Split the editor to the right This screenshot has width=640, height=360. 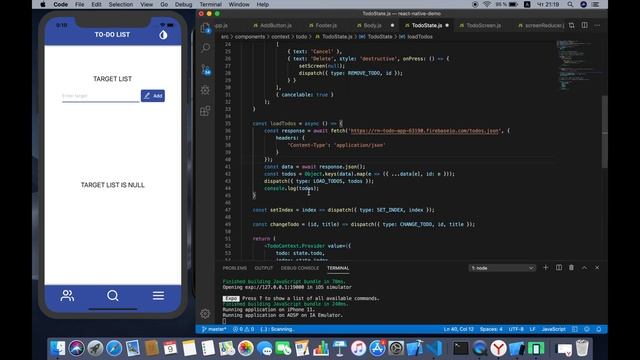[584, 25]
